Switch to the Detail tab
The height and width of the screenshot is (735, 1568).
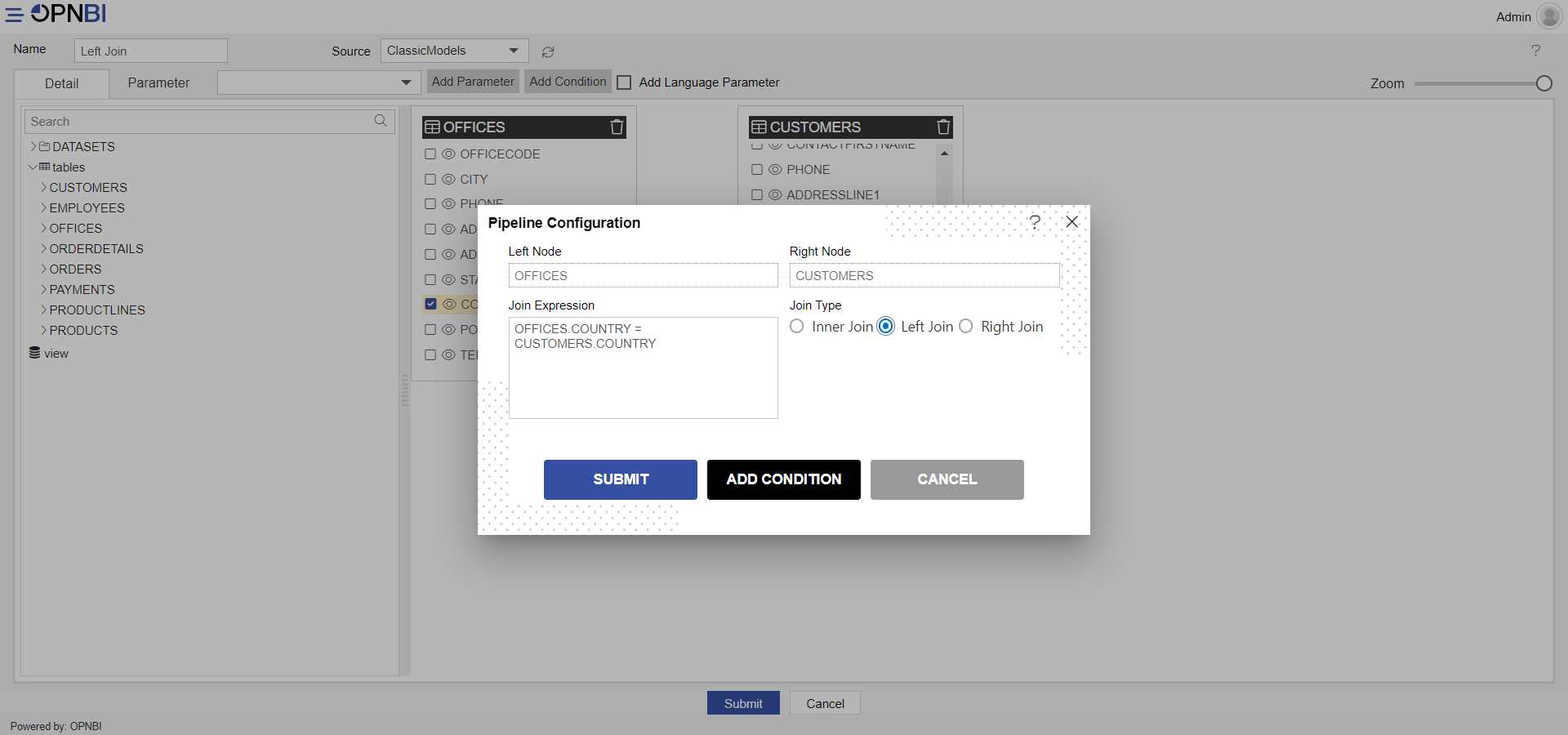coord(62,83)
